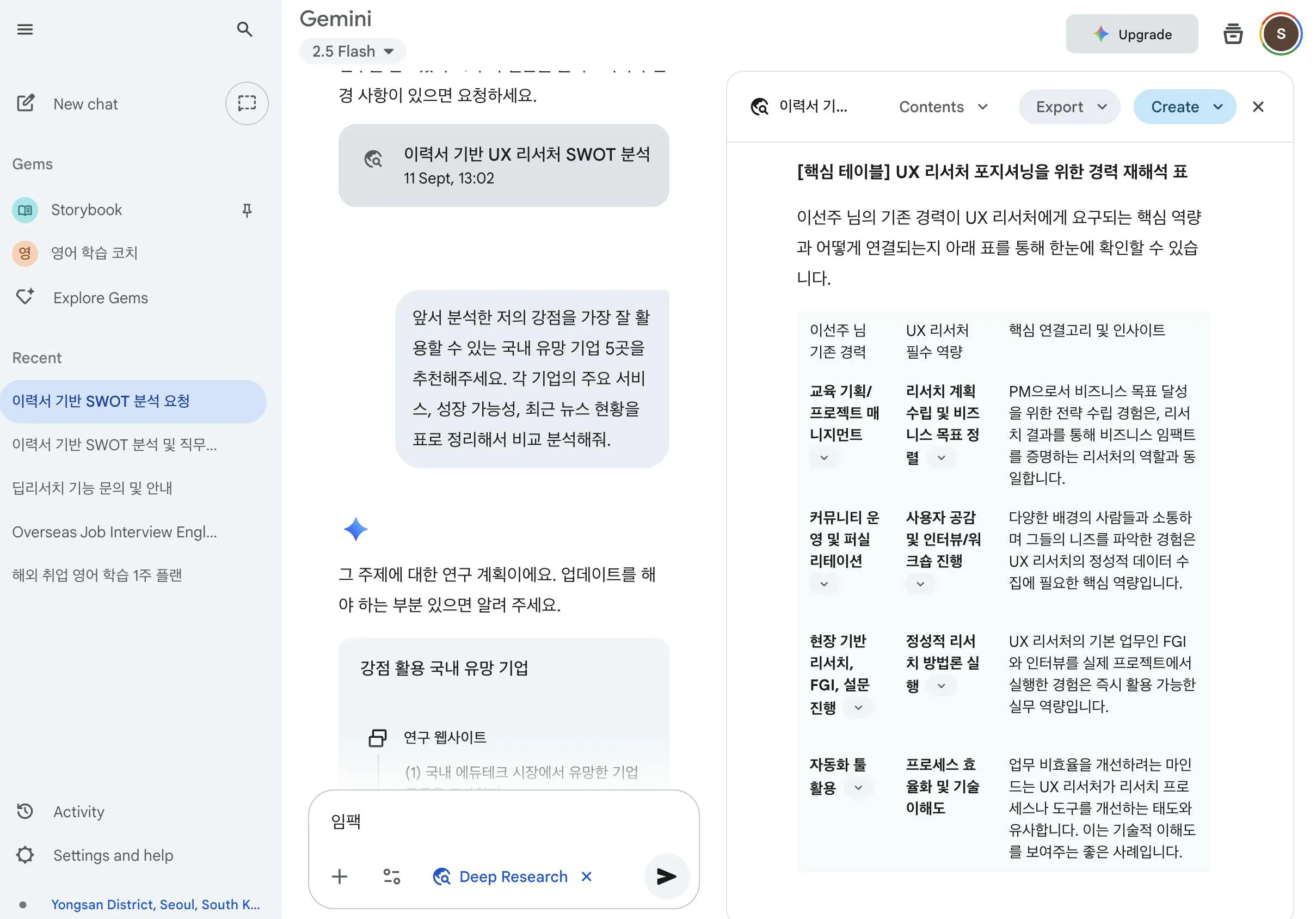Expand the 자동화 툴 활용 chevron
Viewport: 1316px width, 919px height.
click(x=858, y=787)
